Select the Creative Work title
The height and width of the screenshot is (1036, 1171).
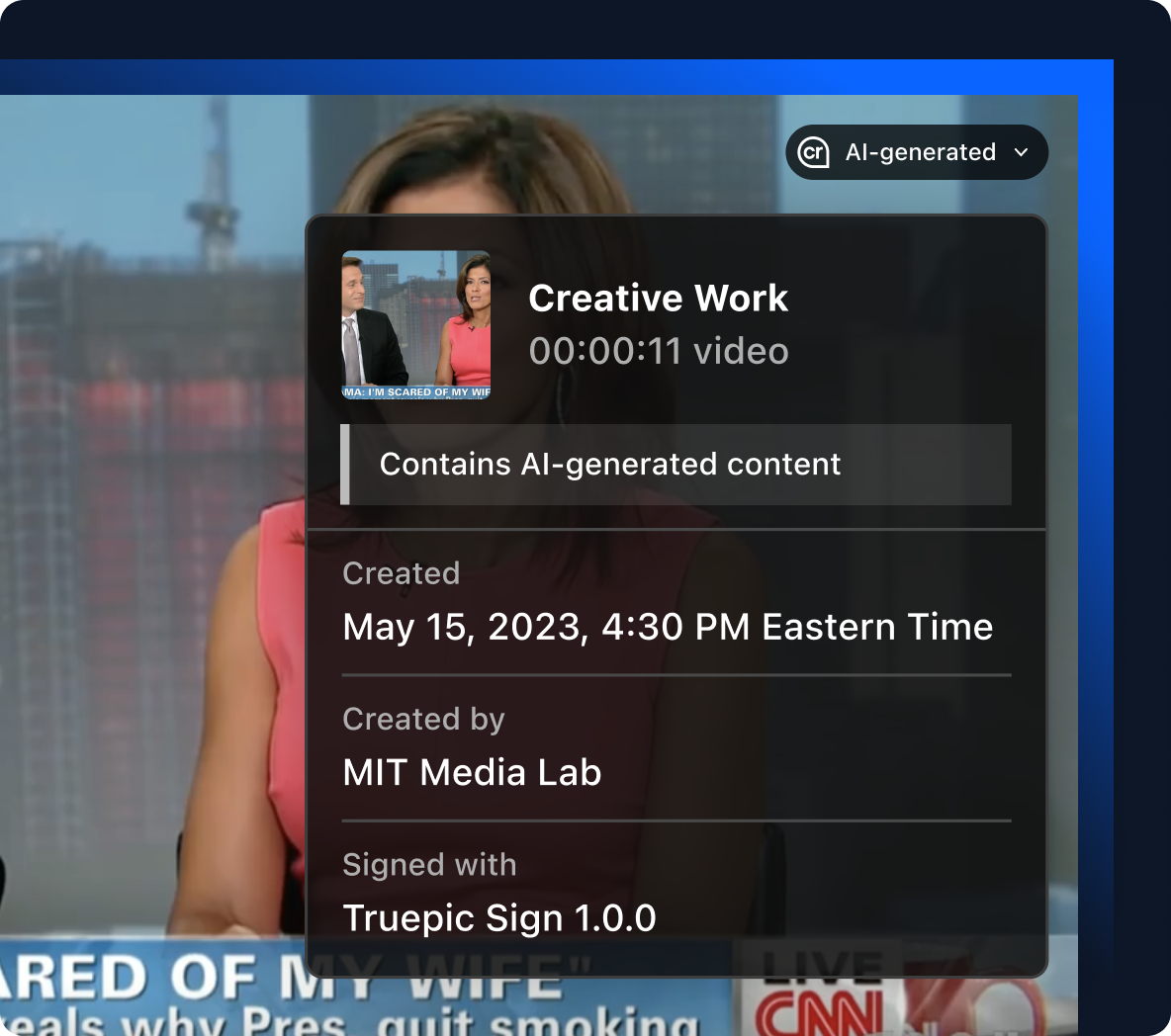[x=658, y=298]
